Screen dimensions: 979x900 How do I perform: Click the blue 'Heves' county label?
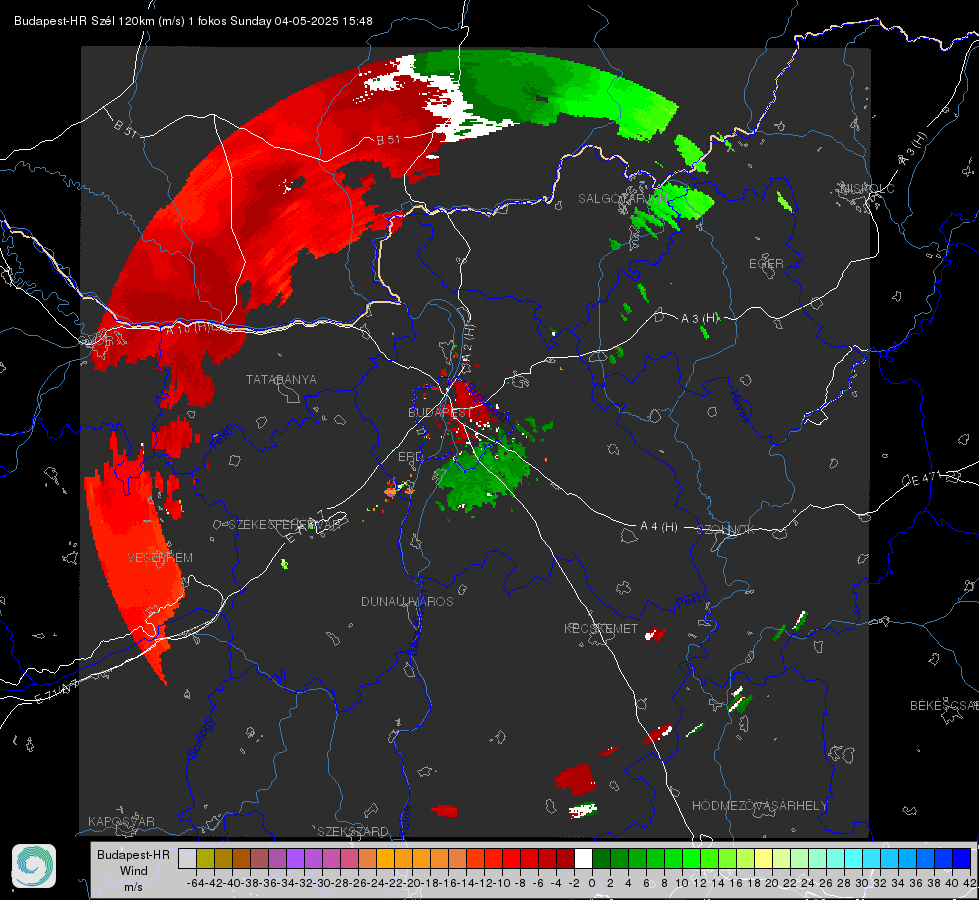point(739,406)
